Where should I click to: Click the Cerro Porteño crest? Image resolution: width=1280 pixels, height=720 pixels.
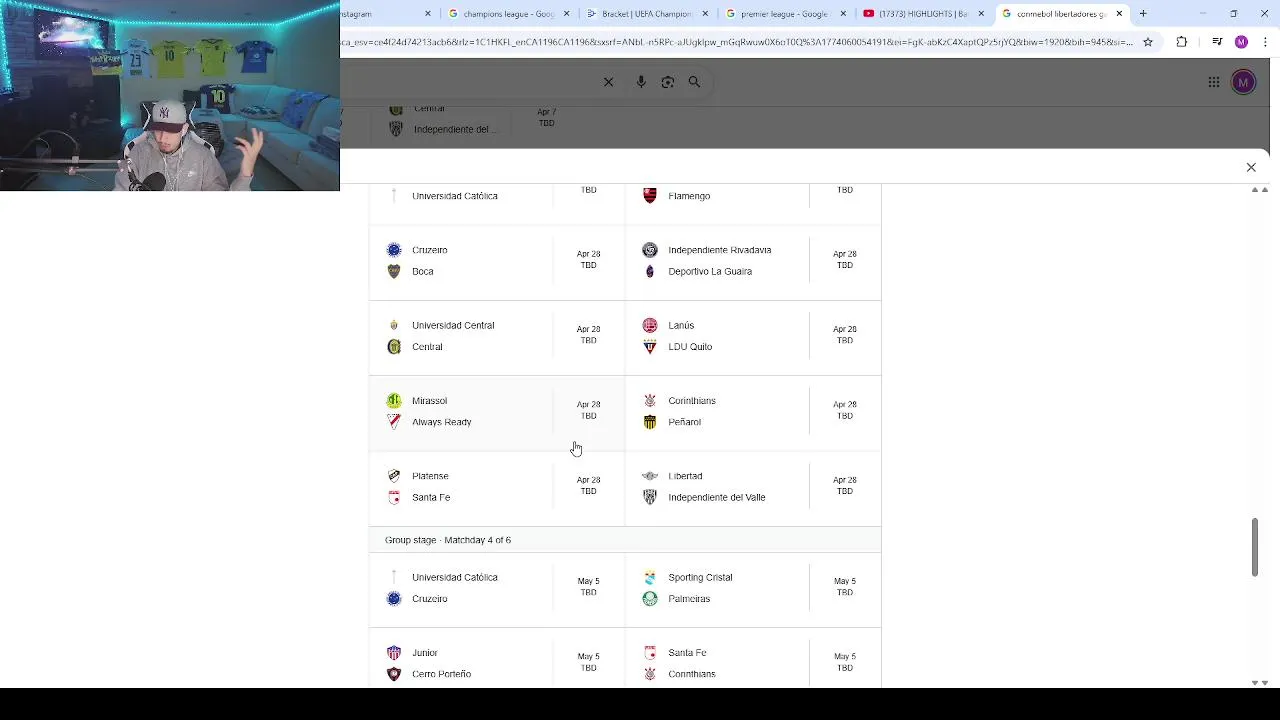click(394, 674)
